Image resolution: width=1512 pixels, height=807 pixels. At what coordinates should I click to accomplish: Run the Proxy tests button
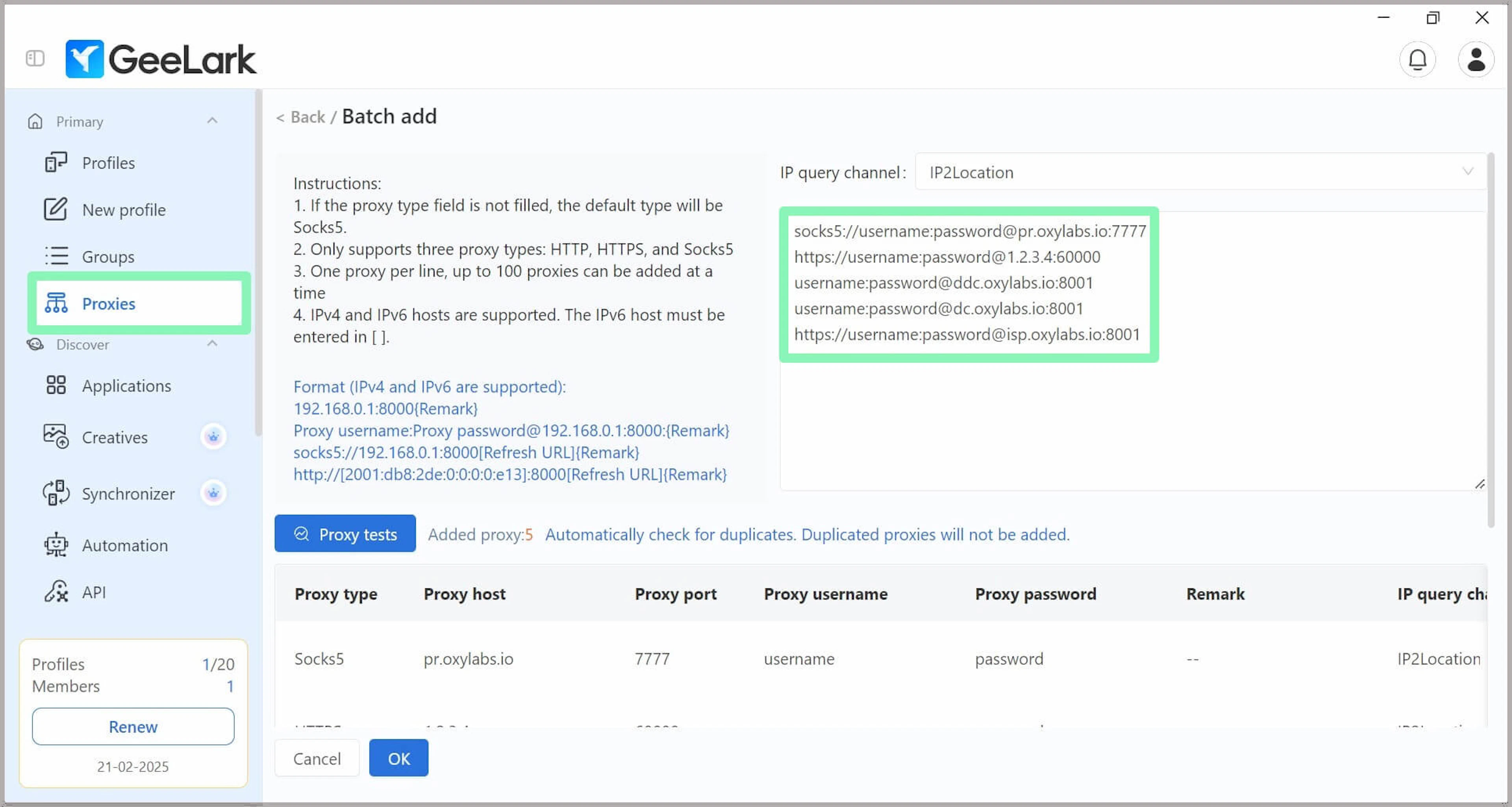point(345,533)
